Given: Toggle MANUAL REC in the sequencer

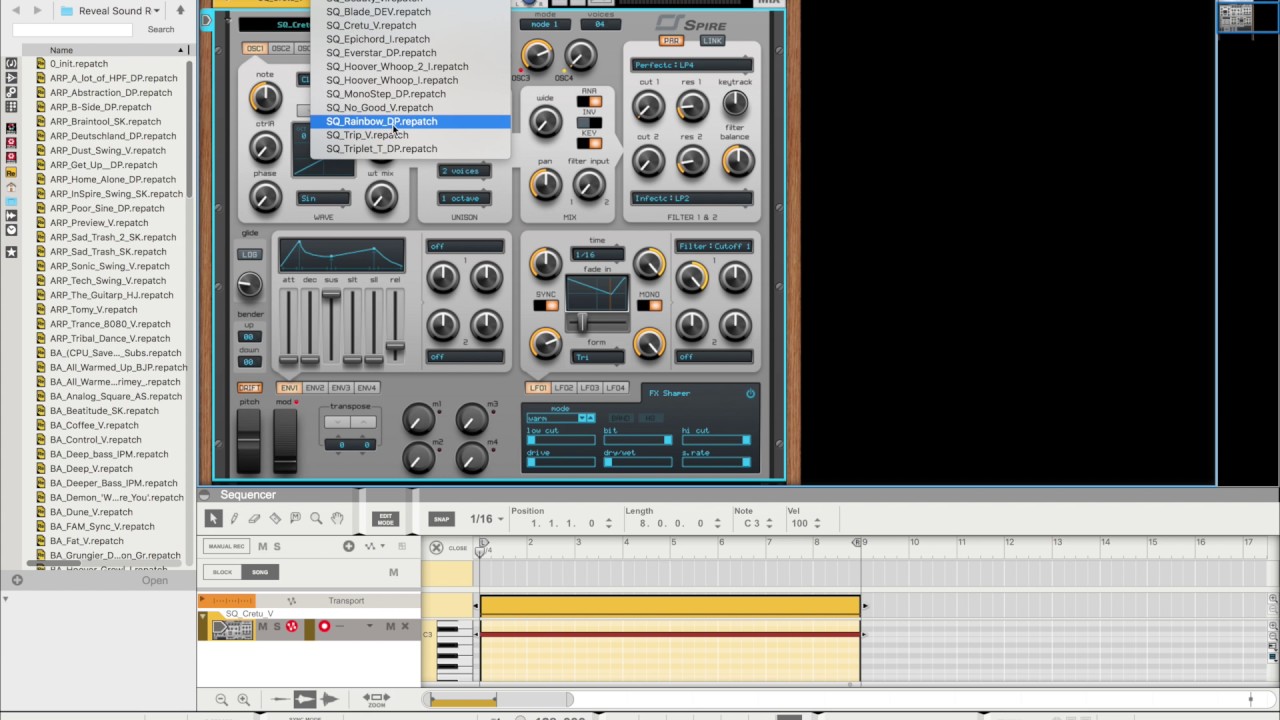Looking at the screenshot, I should pos(225,546).
